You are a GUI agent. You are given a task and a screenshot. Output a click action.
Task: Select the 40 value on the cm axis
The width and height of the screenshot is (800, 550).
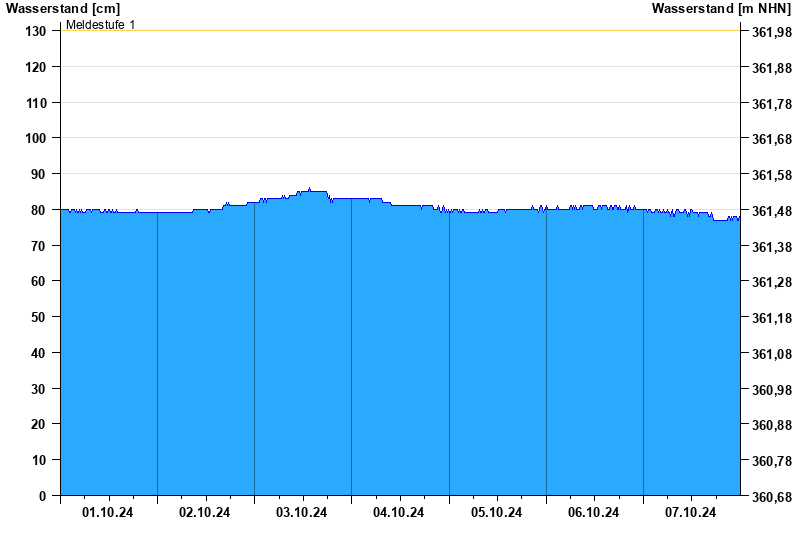pyautogui.click(x=38, y=353)
